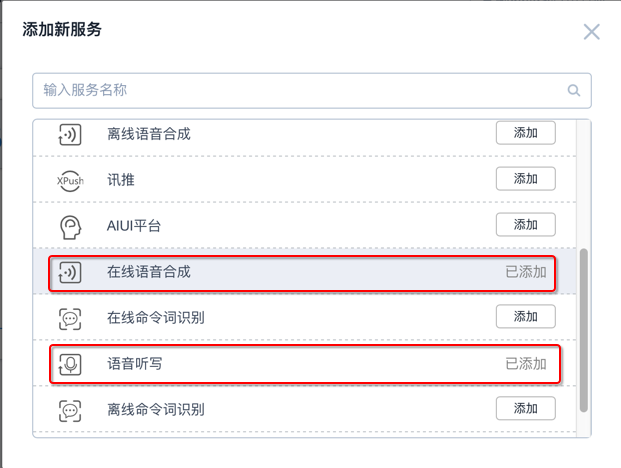Select the 在线语音合成 row label
The height and width of the screenshot is (468, 621).
[148, 272]
